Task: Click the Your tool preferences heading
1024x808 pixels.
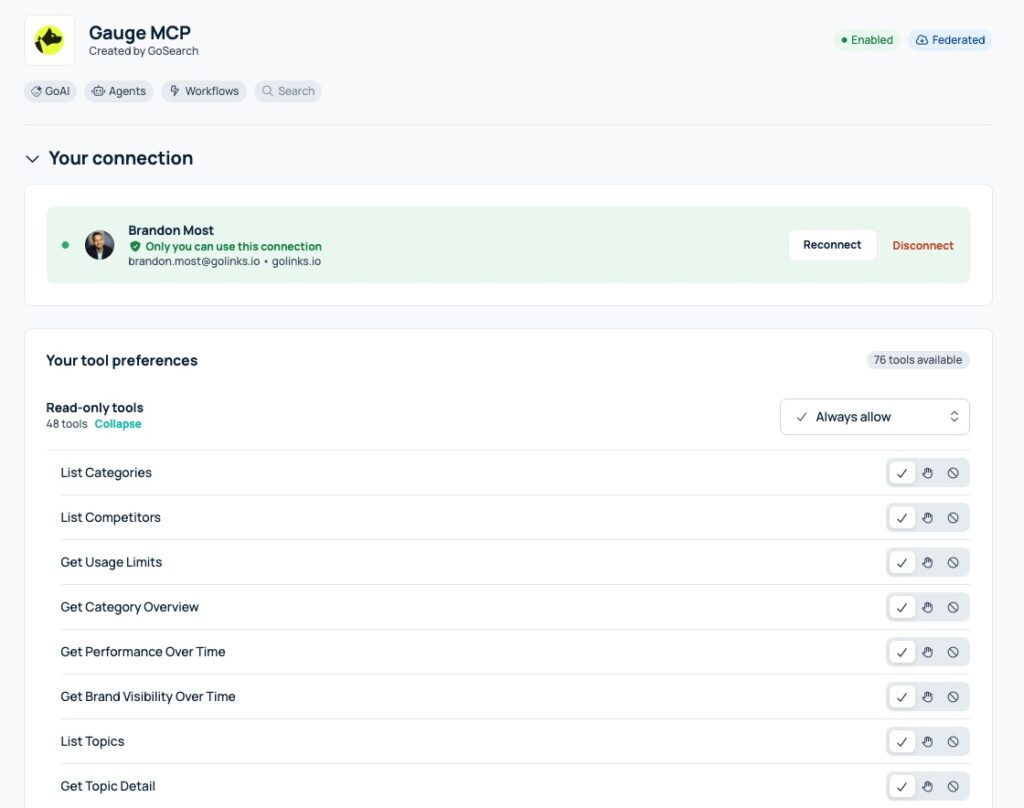Action: [x=121, y=361]
